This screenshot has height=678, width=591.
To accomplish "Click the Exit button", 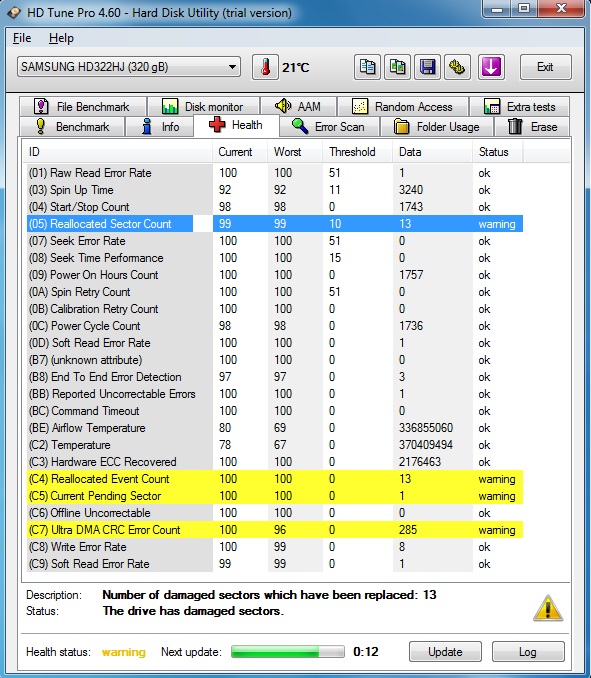I will [546, 67].
